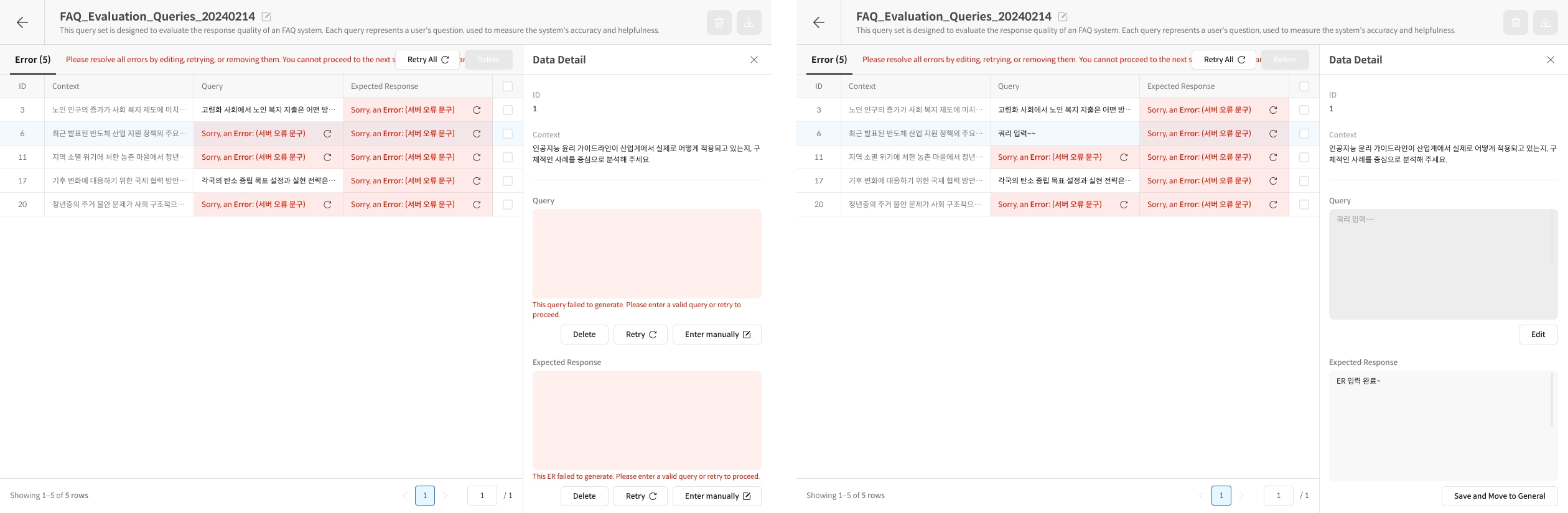This screenshot has width=1568, height=513.
Task: Tick the row 11 checkbox in left table
Action: (508, 157)
